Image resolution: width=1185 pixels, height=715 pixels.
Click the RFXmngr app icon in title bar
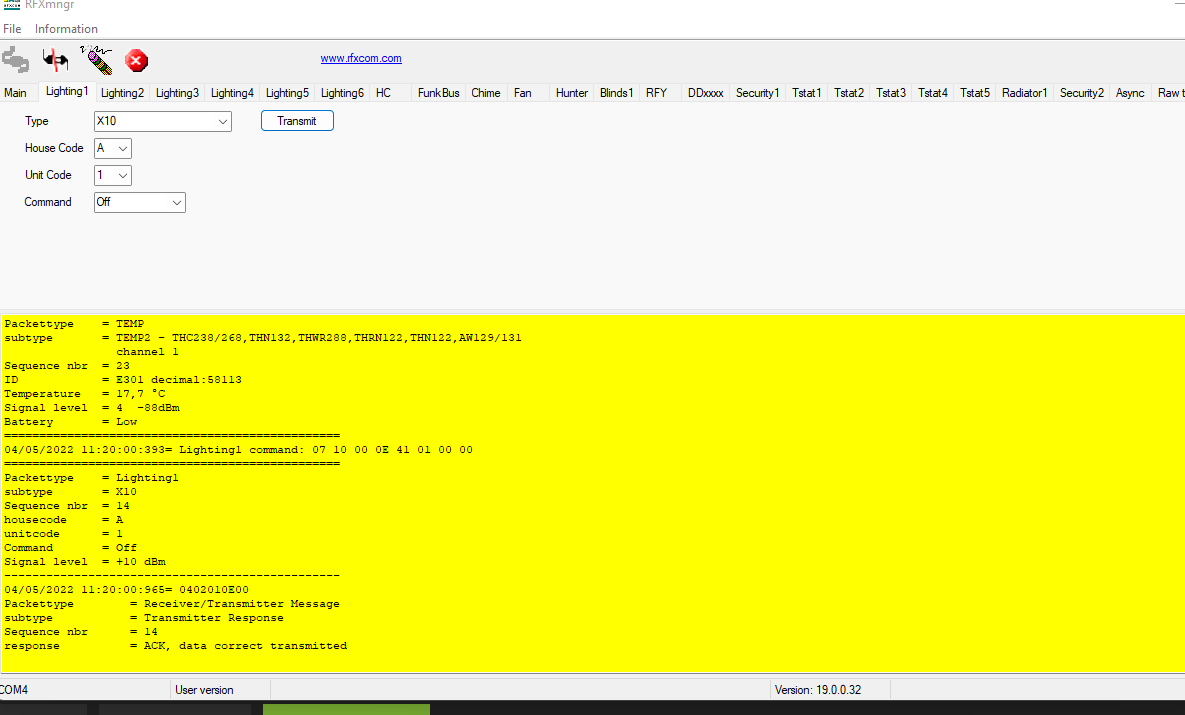11,5
